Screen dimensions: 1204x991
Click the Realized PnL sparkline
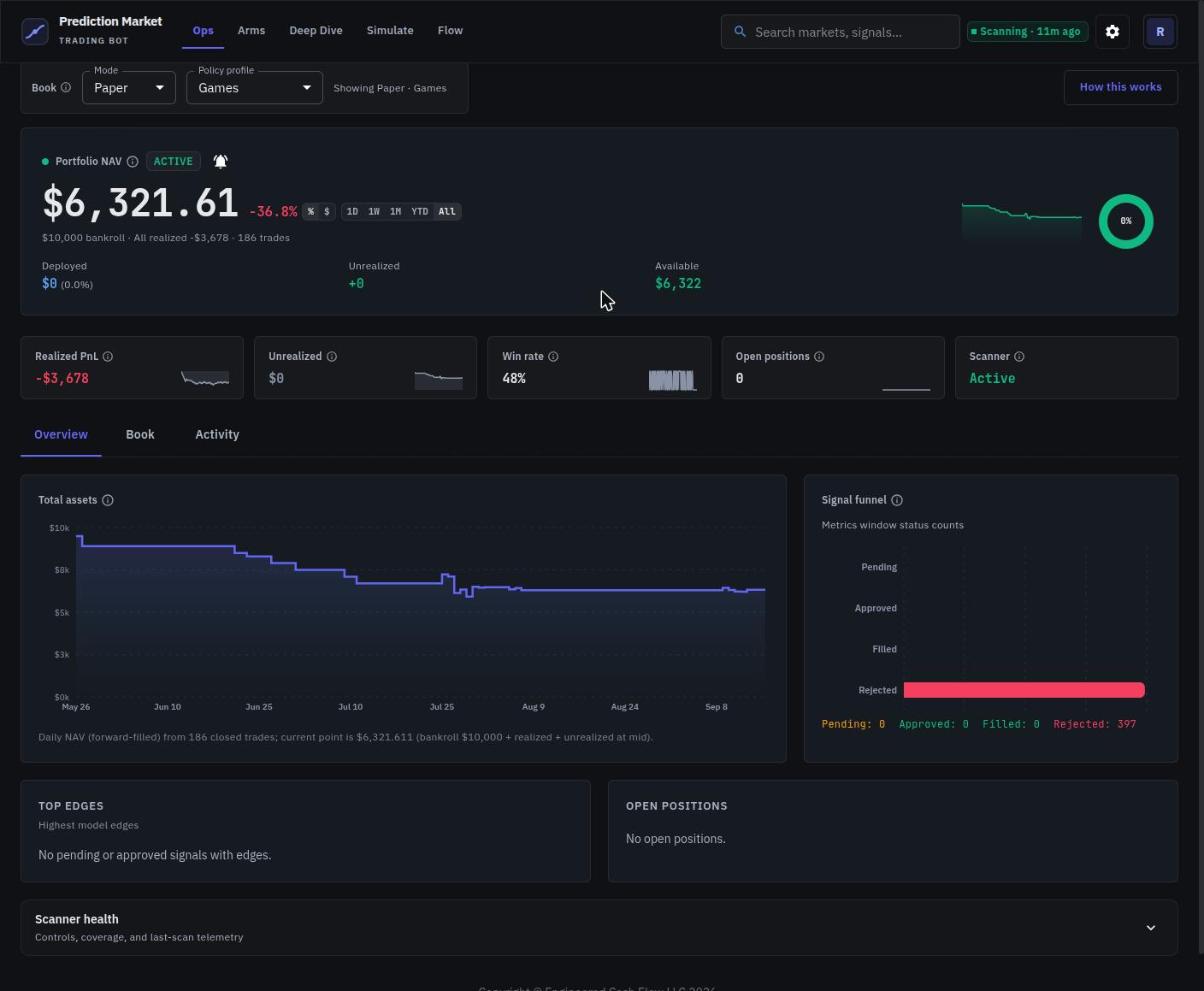[x=205, y=378]
